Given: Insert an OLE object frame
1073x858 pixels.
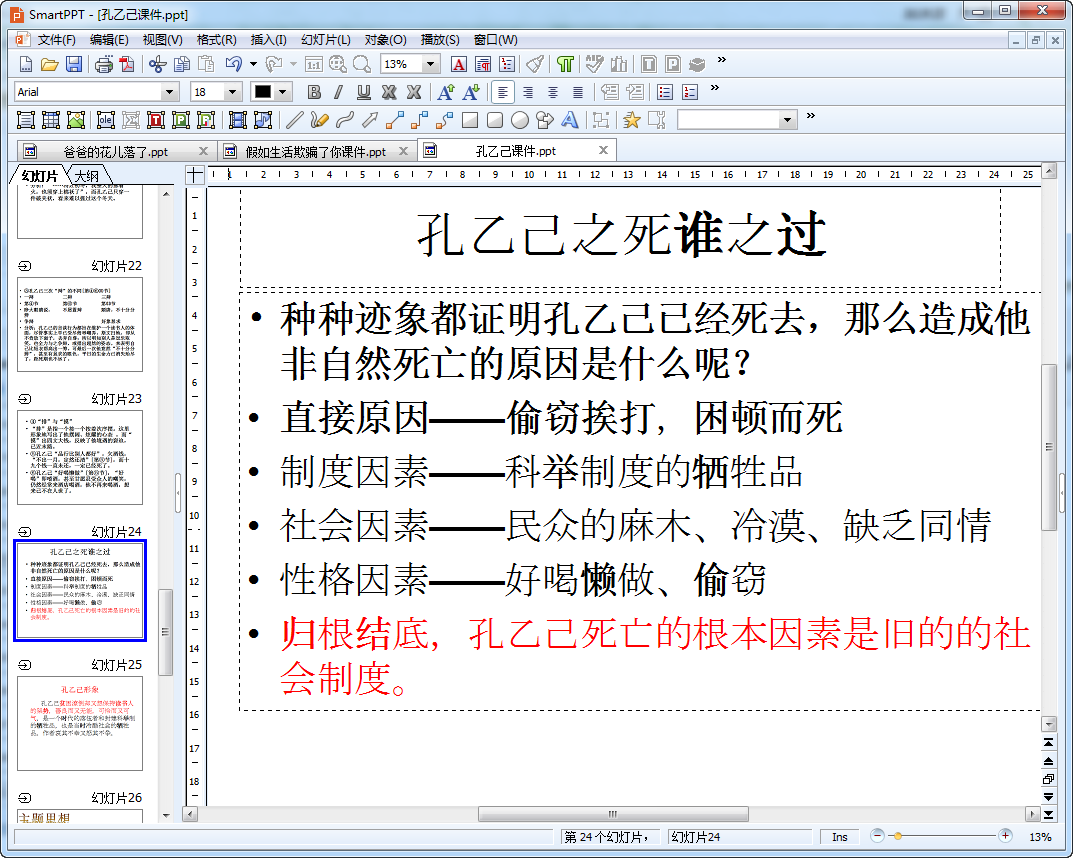Looking at the screenshot, I should pyautogui.click(x=105, y=120).
